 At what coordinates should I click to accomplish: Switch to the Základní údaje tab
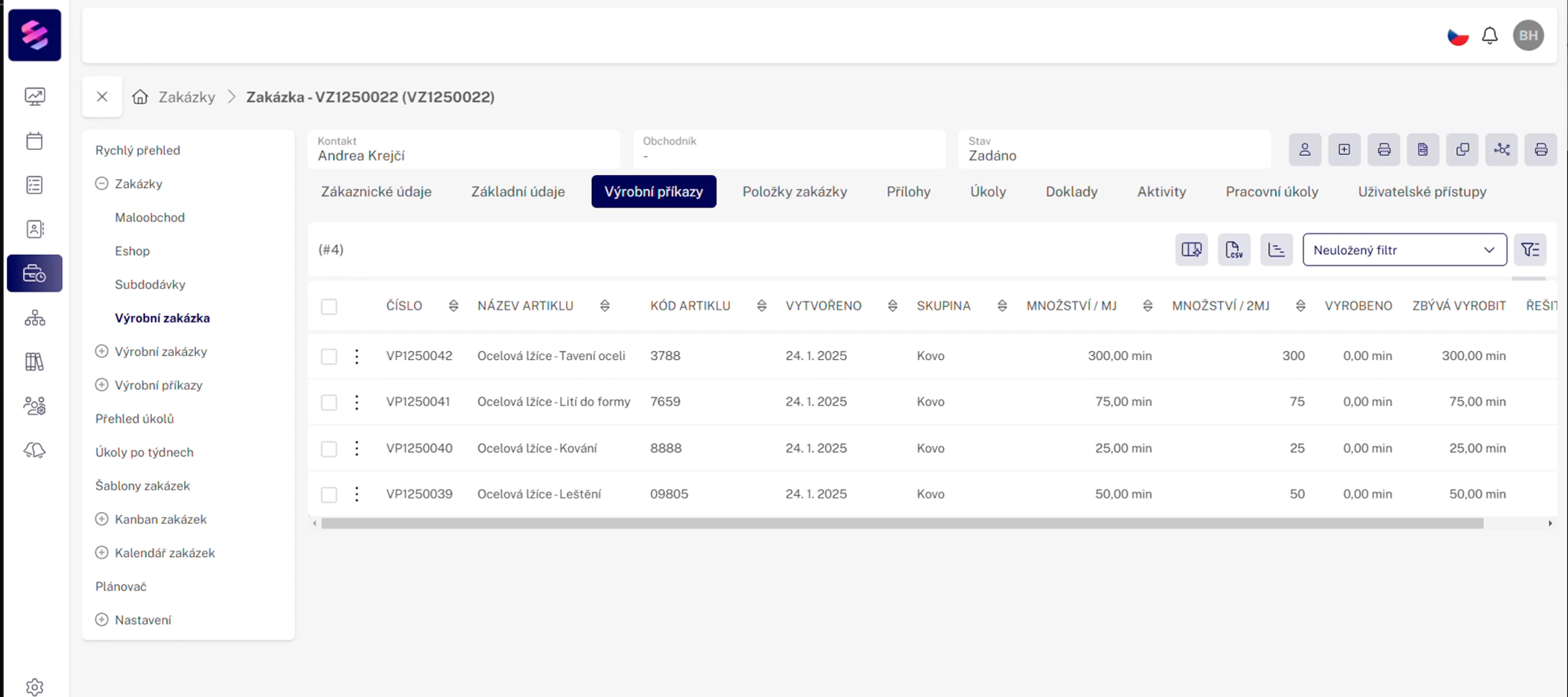(x=518, y=192)
